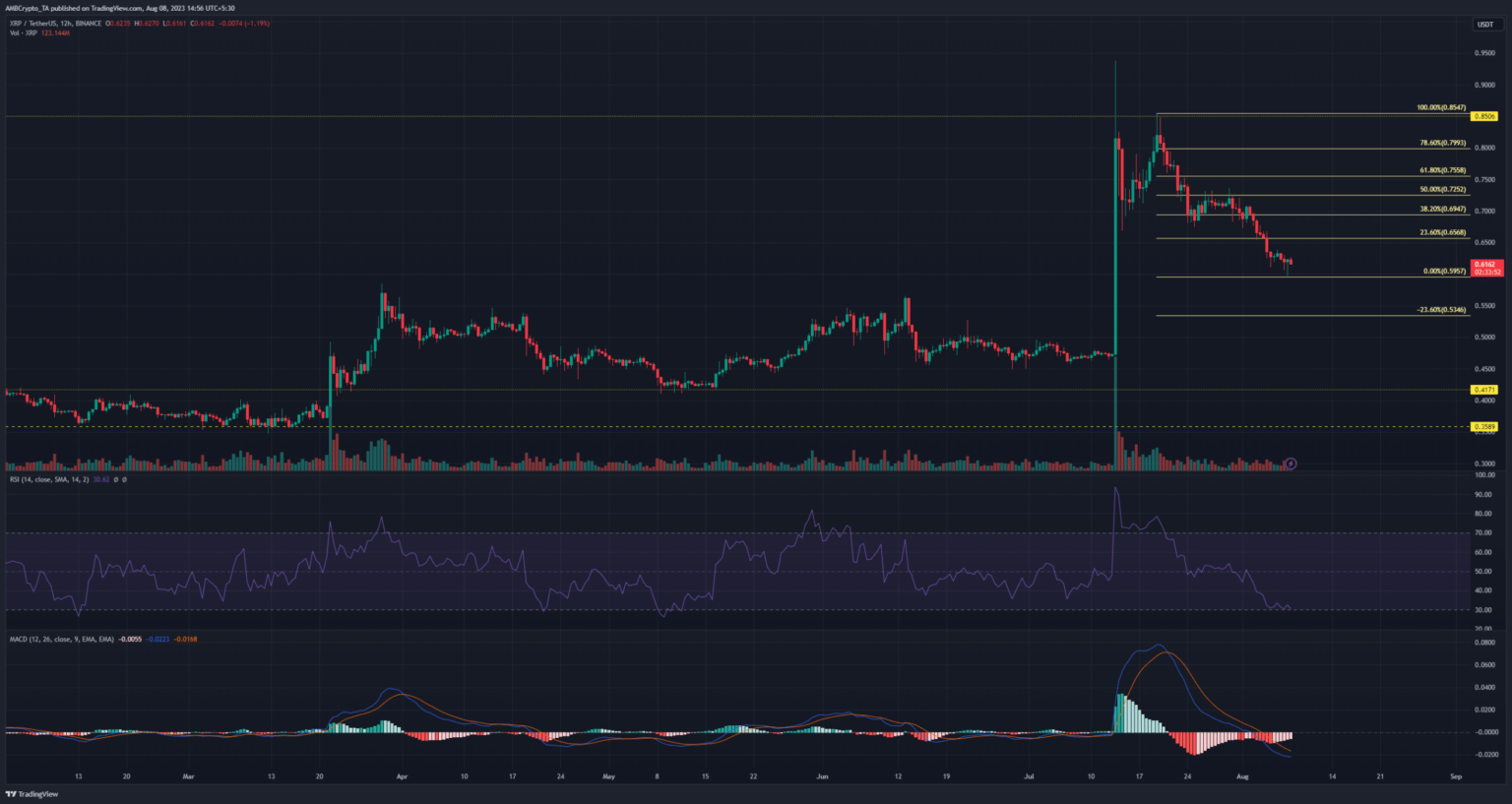Screen dimensions: 1512x804
Task: Click the yellow 0.8506 price label
Action: pos(1483,116)
